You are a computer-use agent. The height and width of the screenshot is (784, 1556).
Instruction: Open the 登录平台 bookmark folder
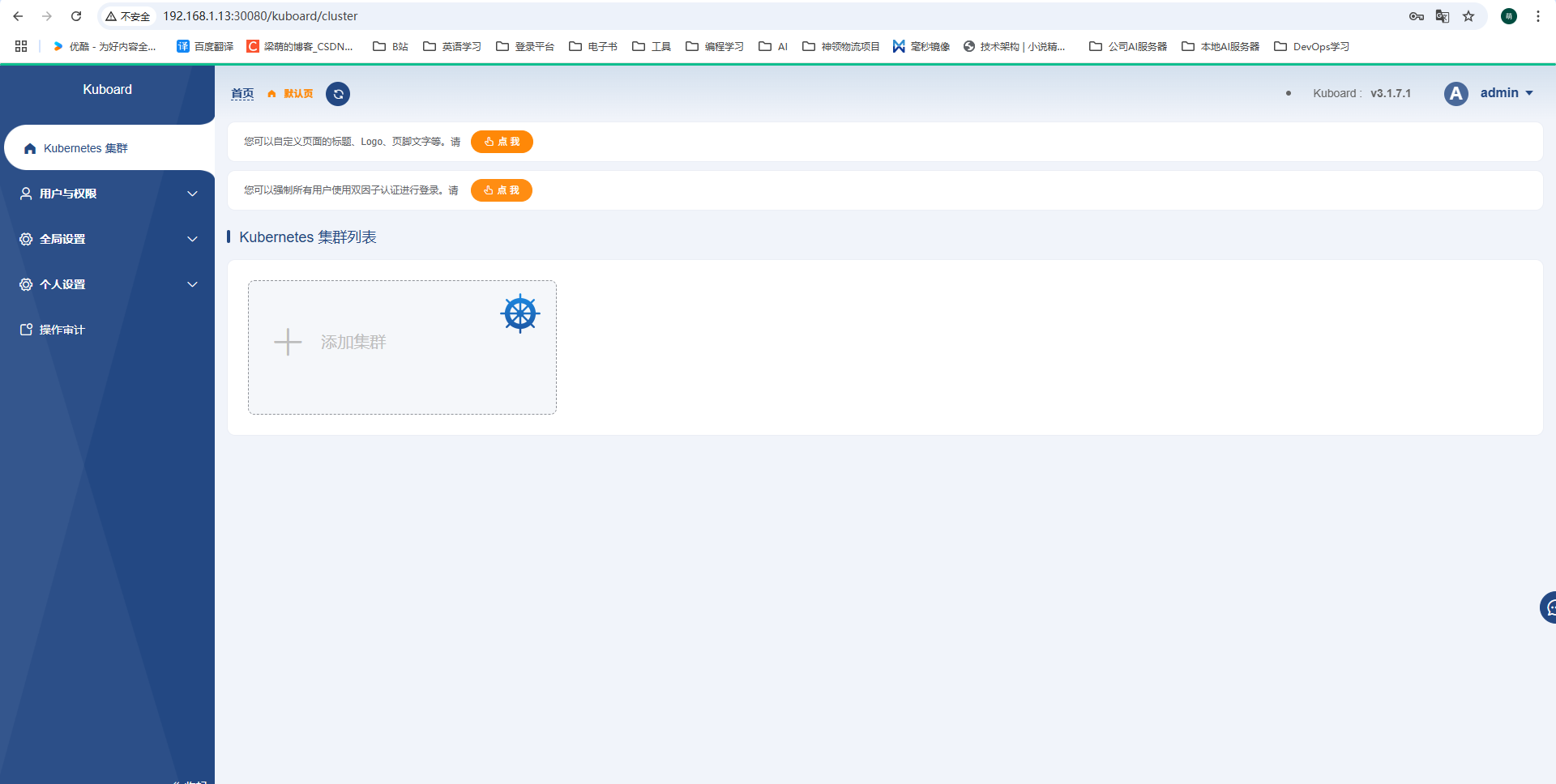(525, 46)
